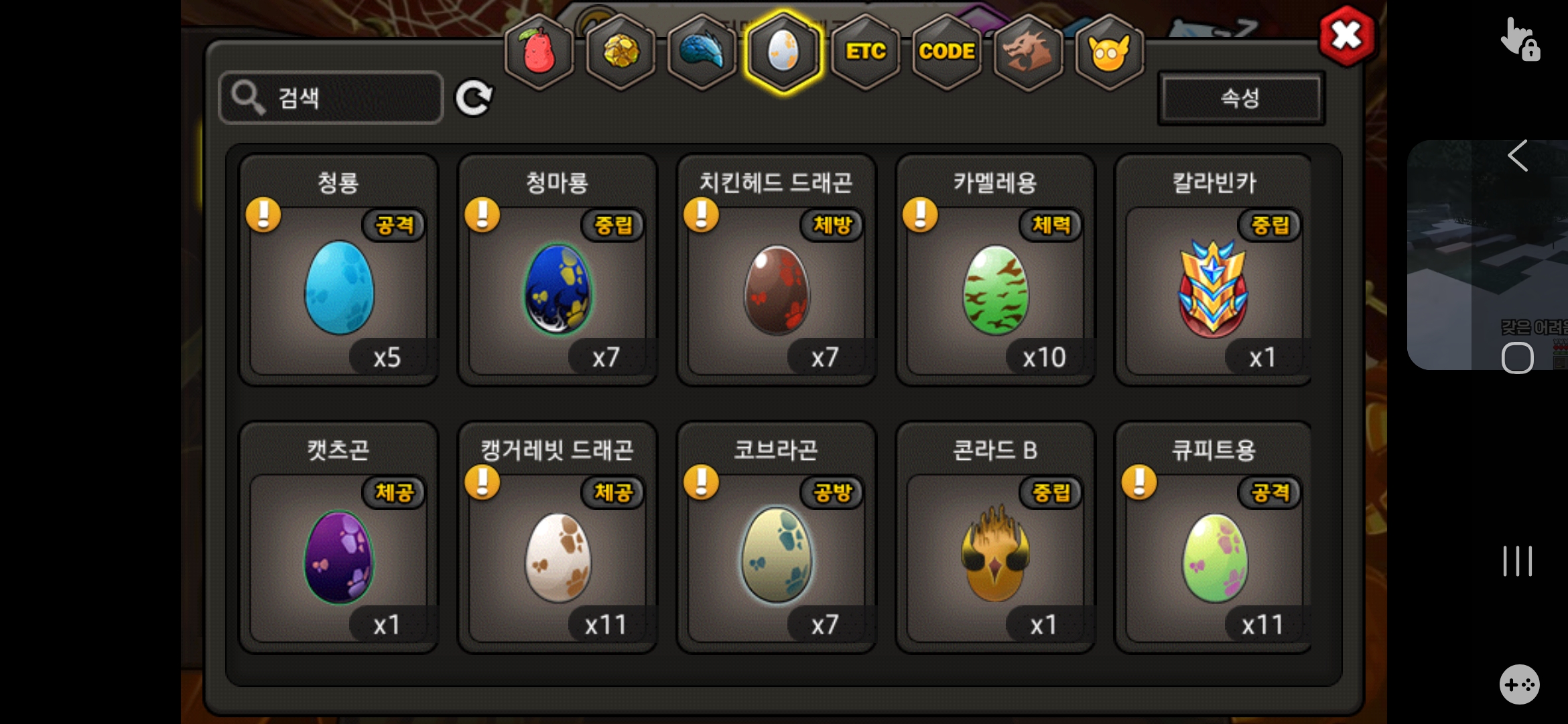The width and height of the screenshot is (1568, 724).
Task: Choose the 칼라빈카 armored egg item
Action: pos(1214,270)
